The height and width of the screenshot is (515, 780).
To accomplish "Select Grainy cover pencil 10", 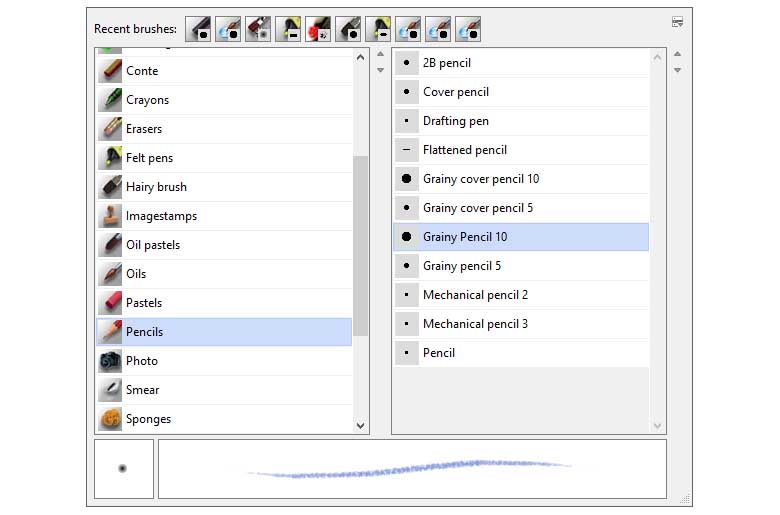I will pyautogui.click(x=521, y=179).
